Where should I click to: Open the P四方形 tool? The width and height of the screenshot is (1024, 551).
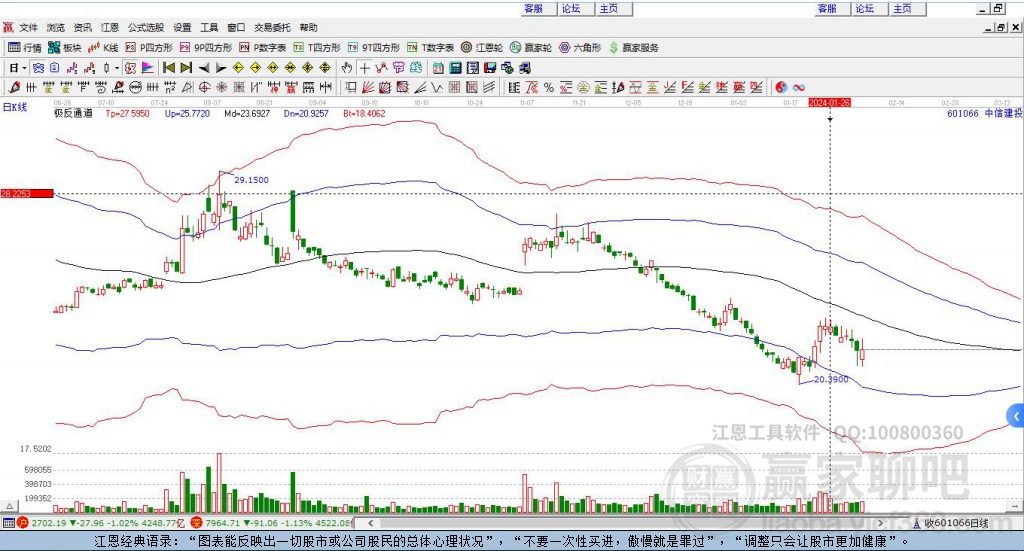coord(149,48)
